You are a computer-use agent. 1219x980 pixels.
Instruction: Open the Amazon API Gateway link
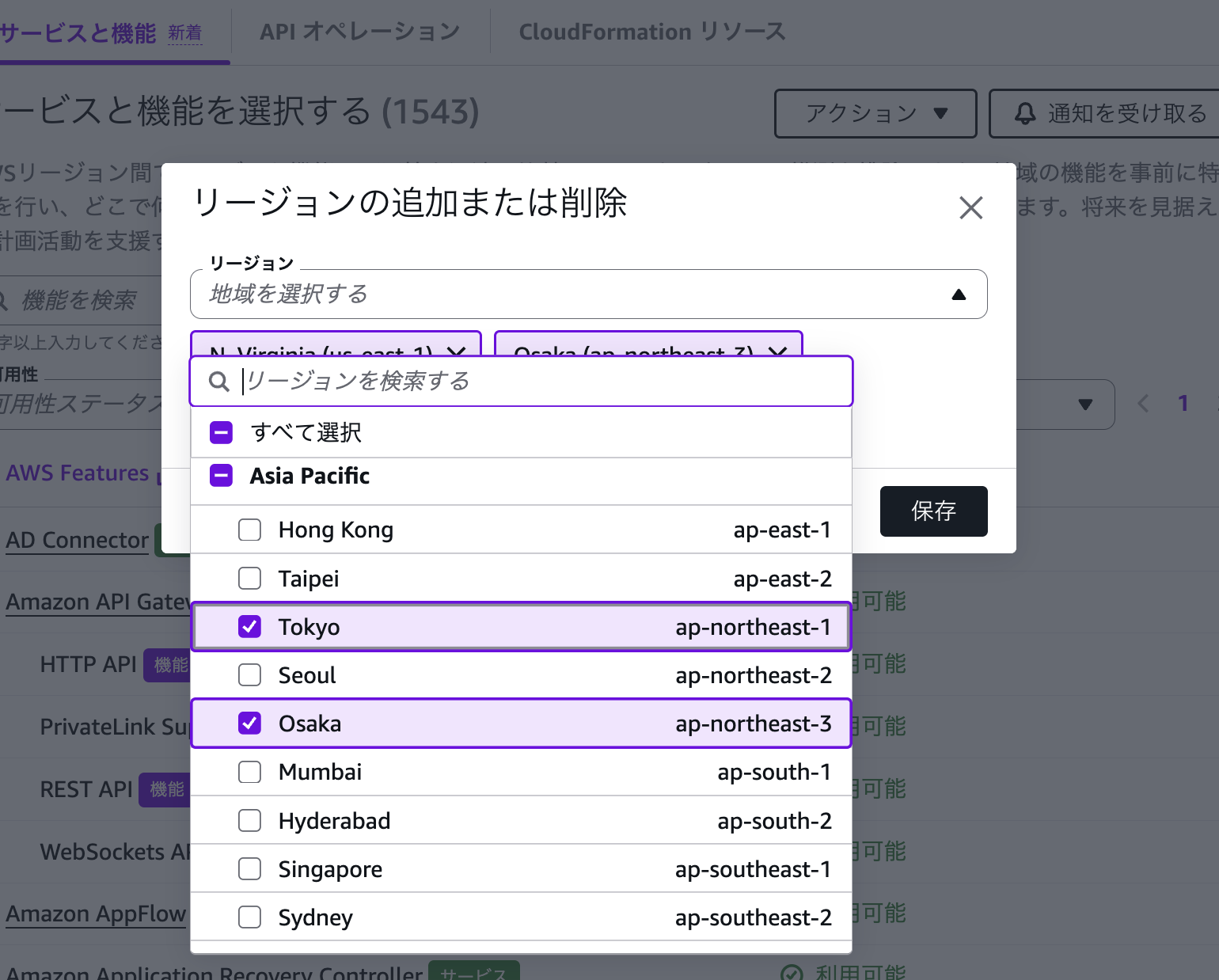coord(98,602)
